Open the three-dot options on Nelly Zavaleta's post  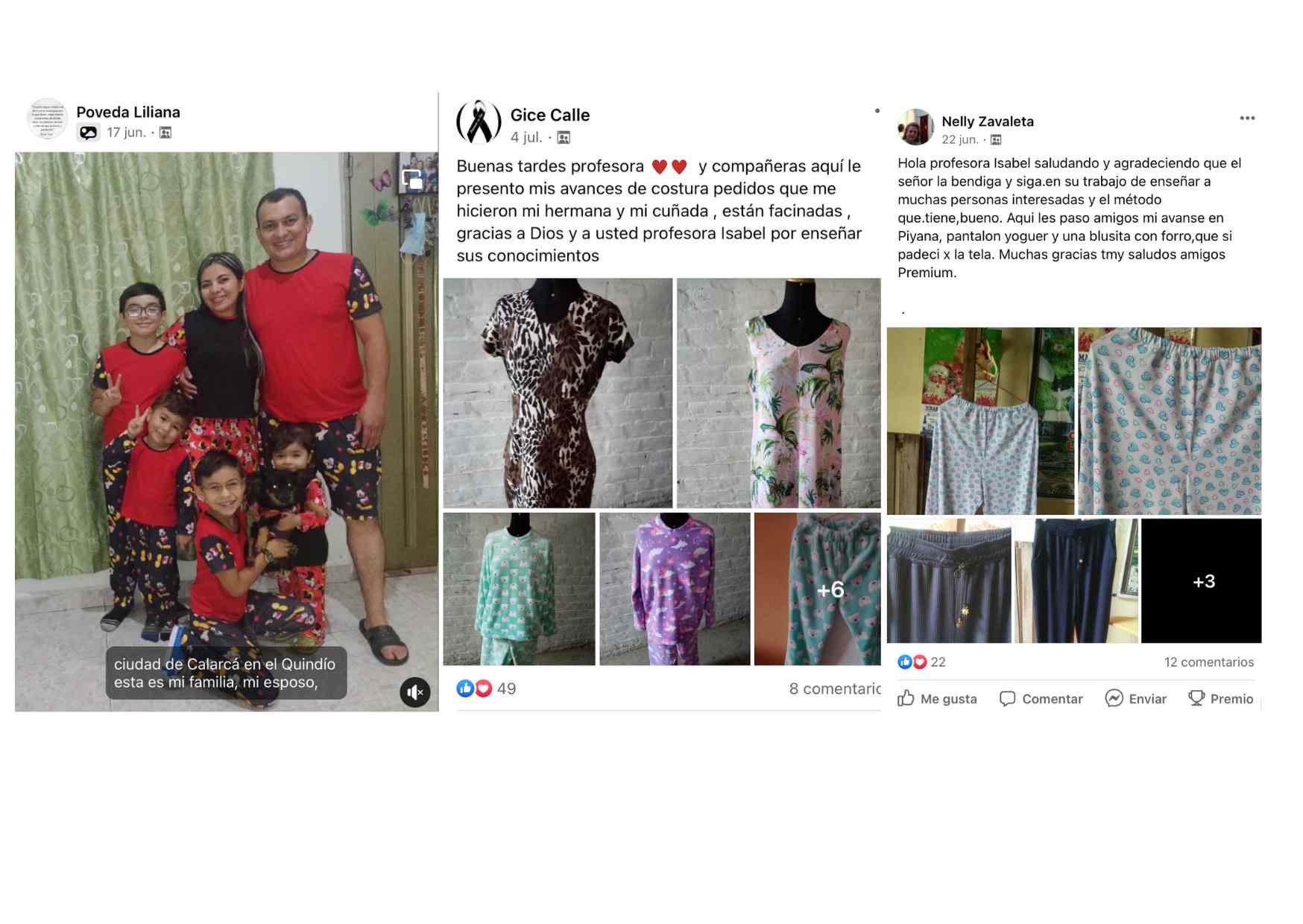[1247, 118]
